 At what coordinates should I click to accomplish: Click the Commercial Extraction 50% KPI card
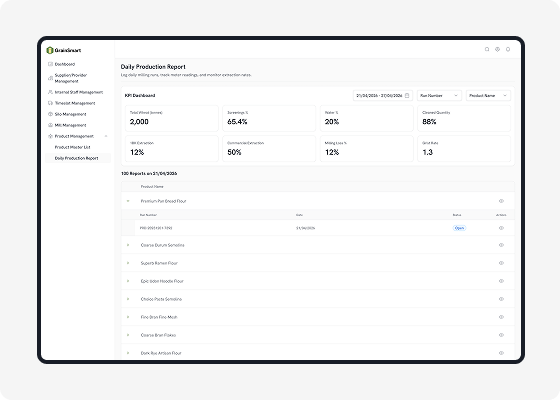click(269, 149)
